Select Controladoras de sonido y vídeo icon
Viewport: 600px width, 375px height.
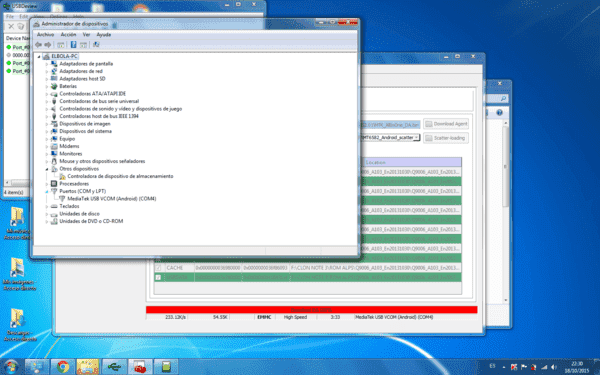[54, 109]
